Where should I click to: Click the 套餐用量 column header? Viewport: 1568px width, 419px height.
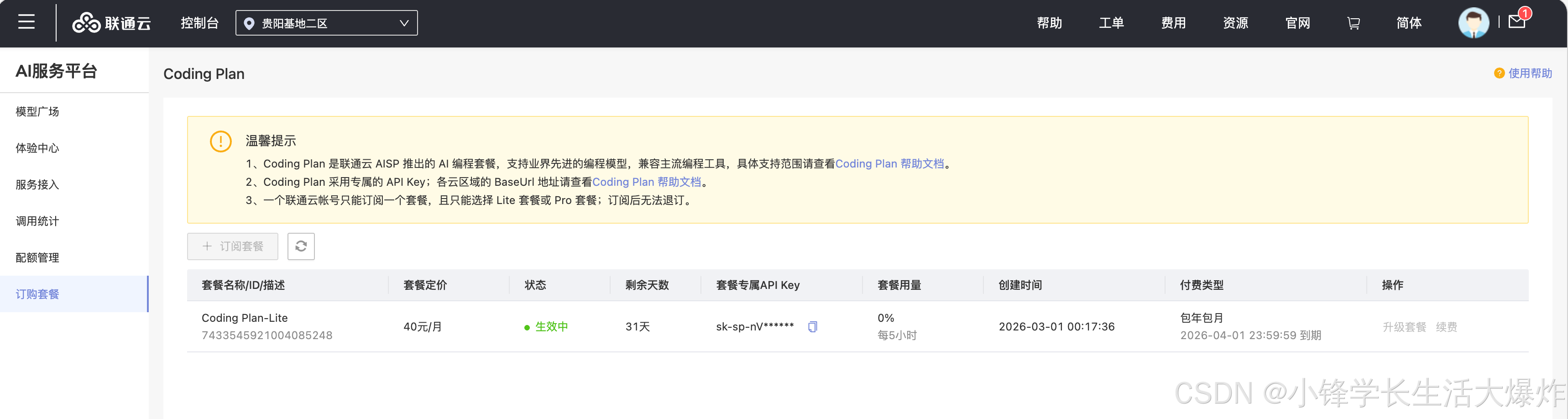[899, 285]
